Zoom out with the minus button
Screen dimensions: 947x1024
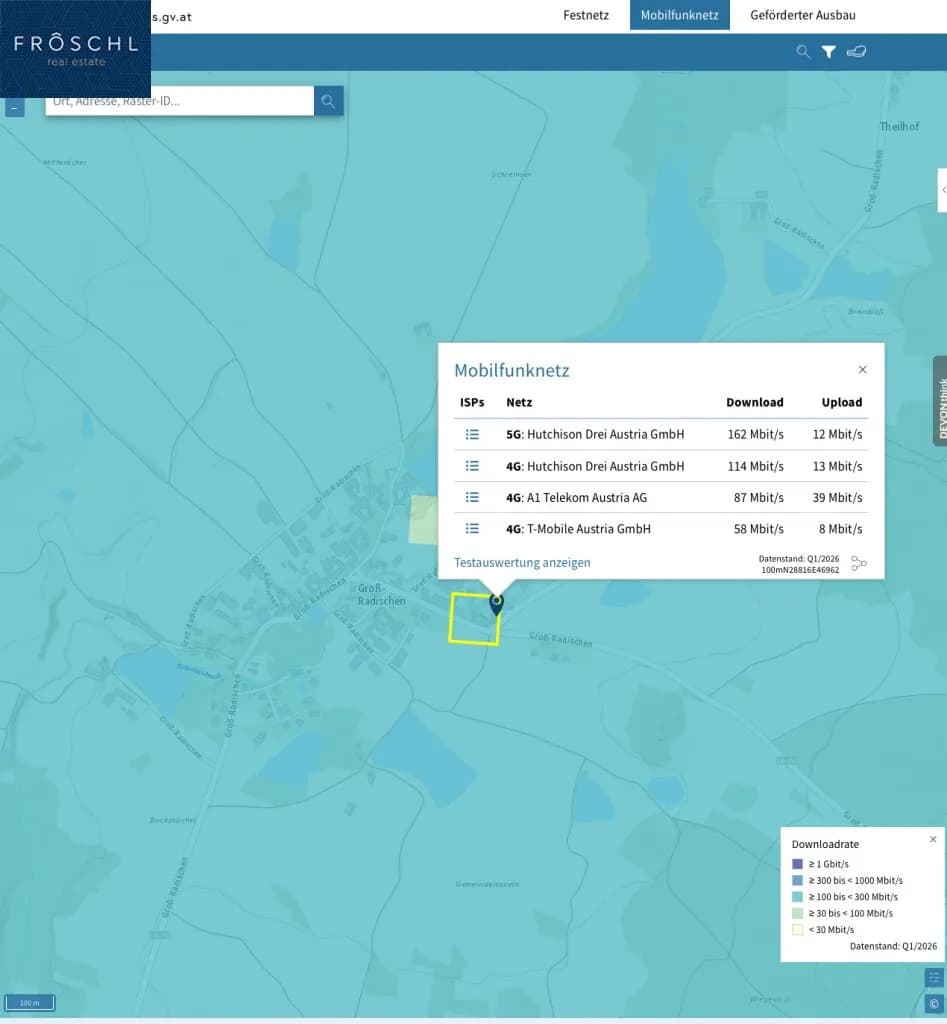pos(14,107)
